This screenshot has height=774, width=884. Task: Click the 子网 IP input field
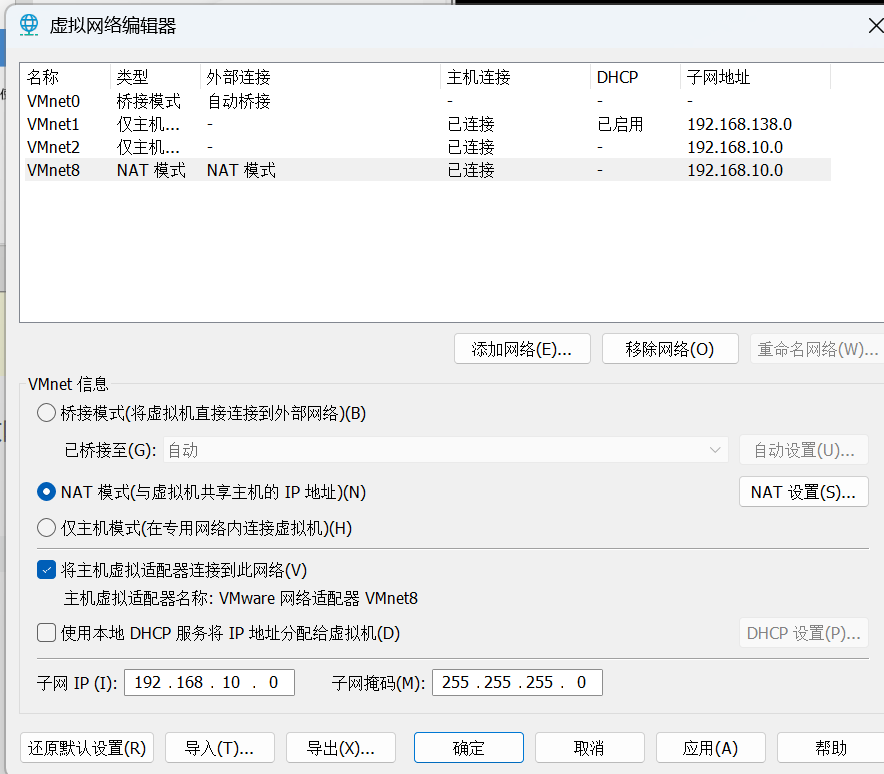coord(209,682)
